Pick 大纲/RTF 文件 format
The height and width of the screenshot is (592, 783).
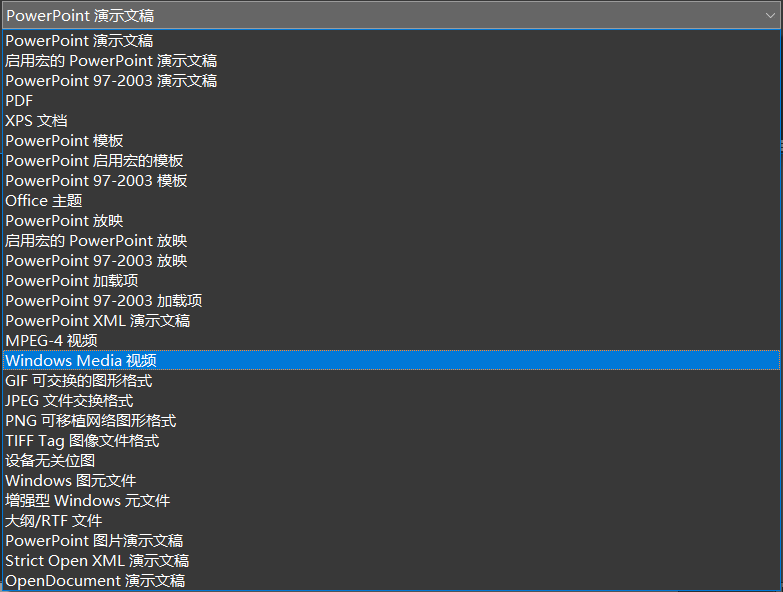click(x=391, y=521)
